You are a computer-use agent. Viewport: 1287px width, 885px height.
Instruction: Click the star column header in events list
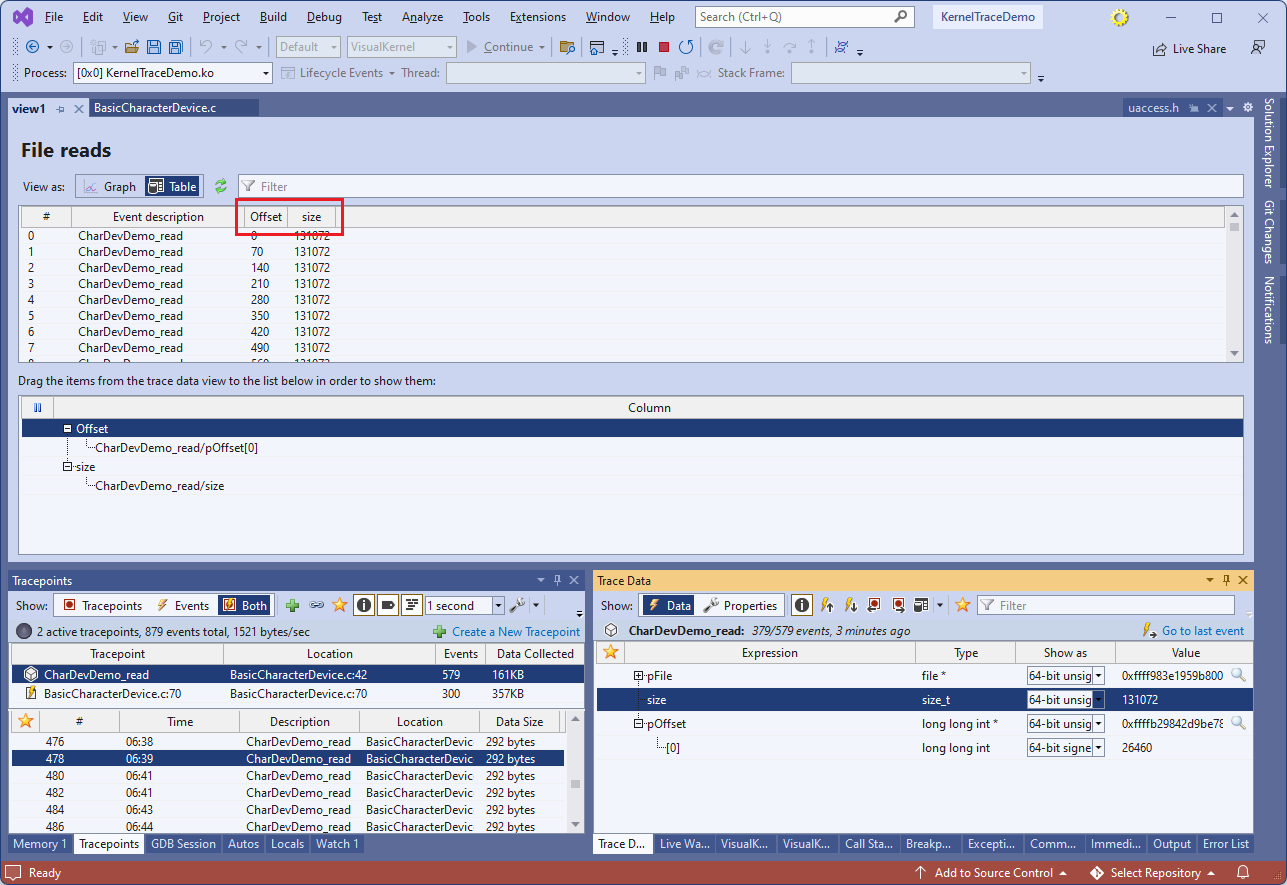pyautogui.click(x=26, y=721)
